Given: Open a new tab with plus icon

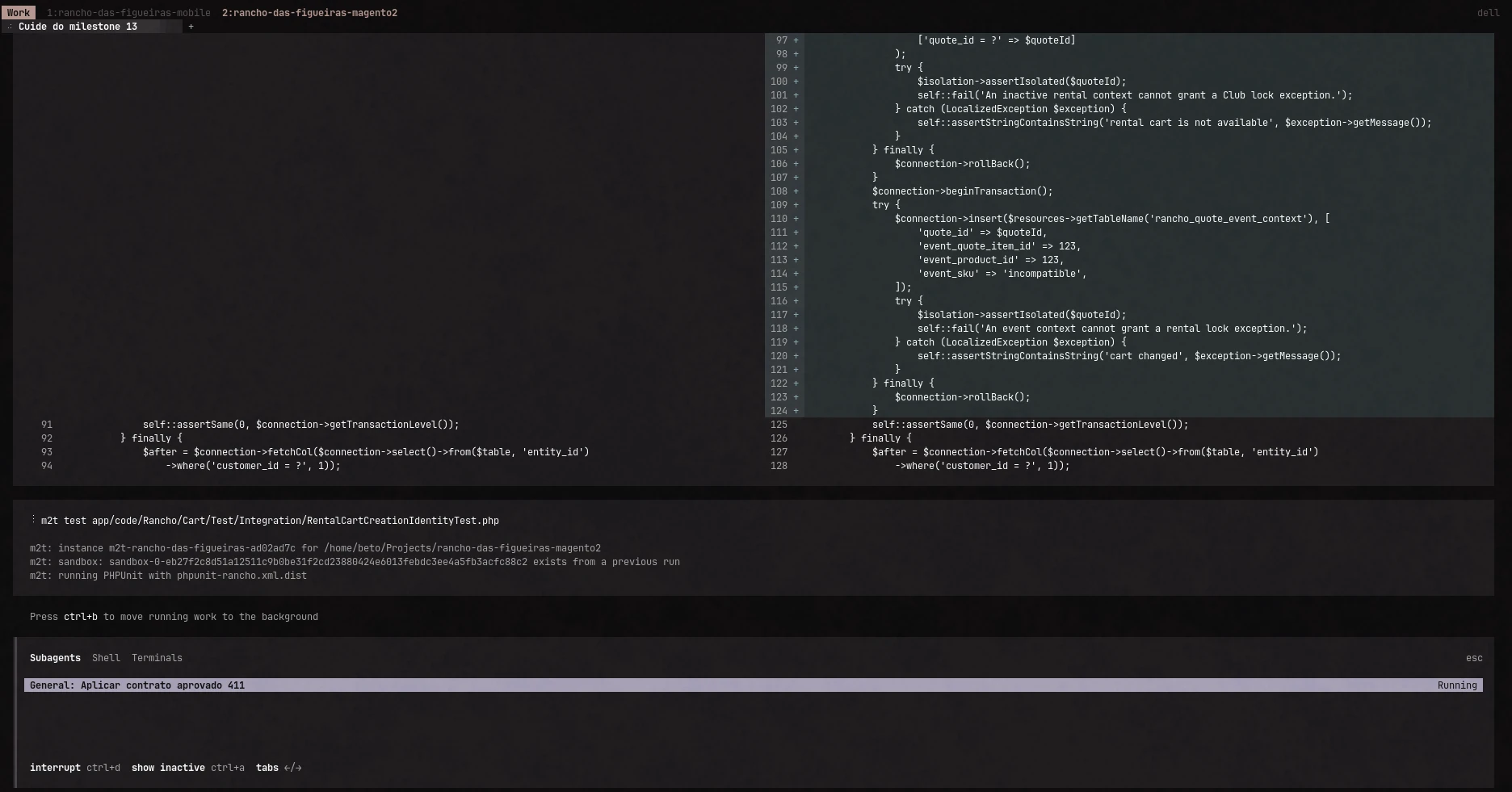Looking at the screenshot, I should pyautogui.click(x=191, y=27).
